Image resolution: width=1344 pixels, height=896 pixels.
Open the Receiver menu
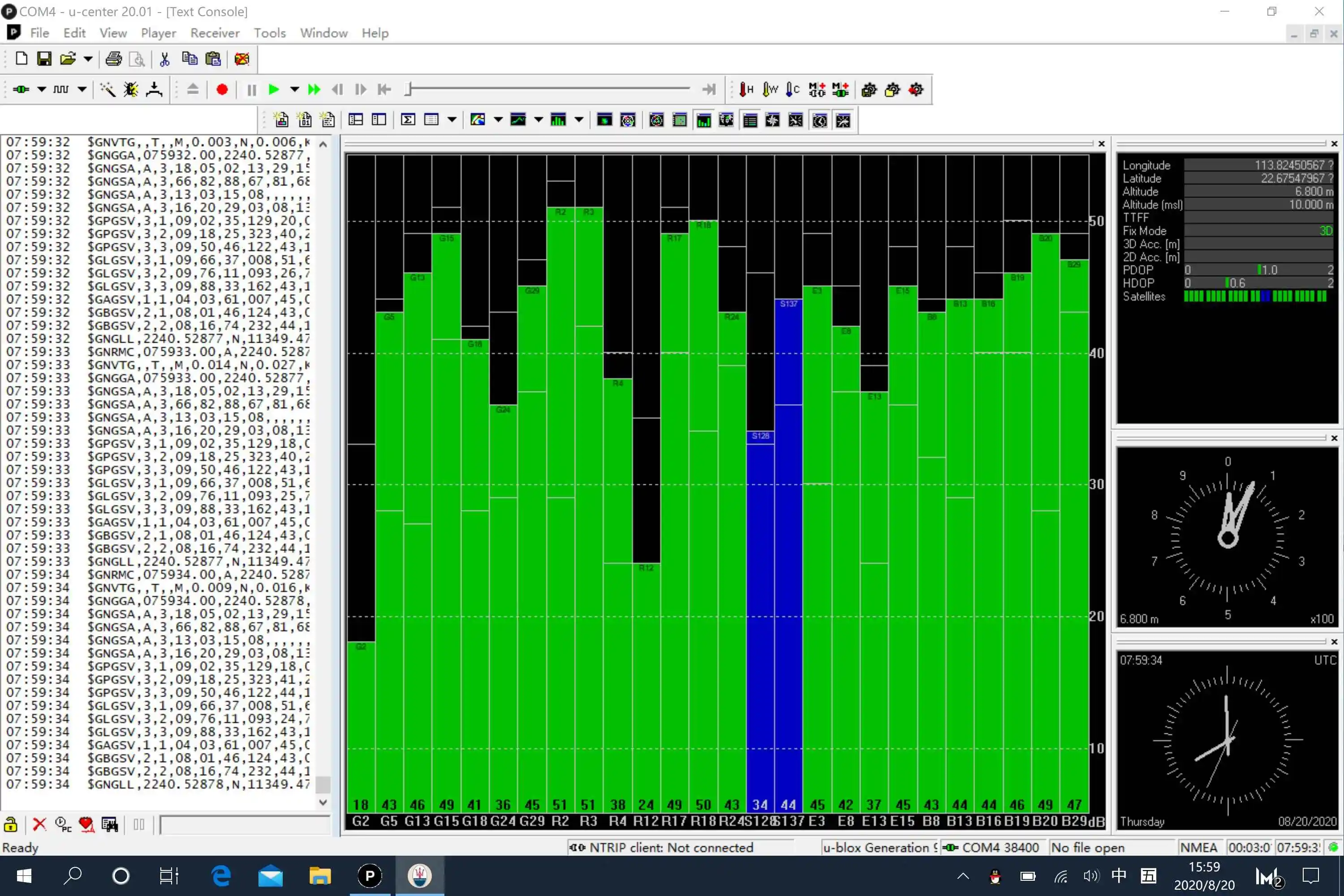tap(215, 33)
